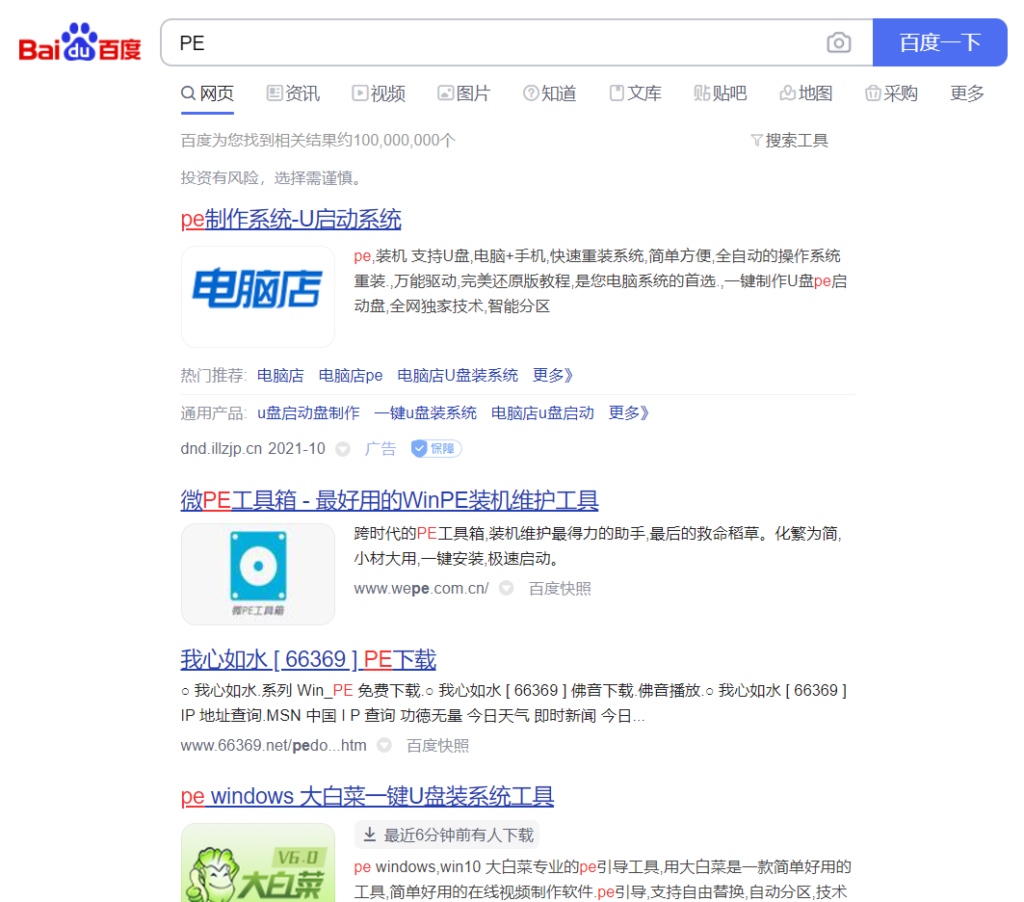The image size is (1024, 902).
Task: Expand 更多》 in 热门推荐 row
Action: (x=552, y=376)
